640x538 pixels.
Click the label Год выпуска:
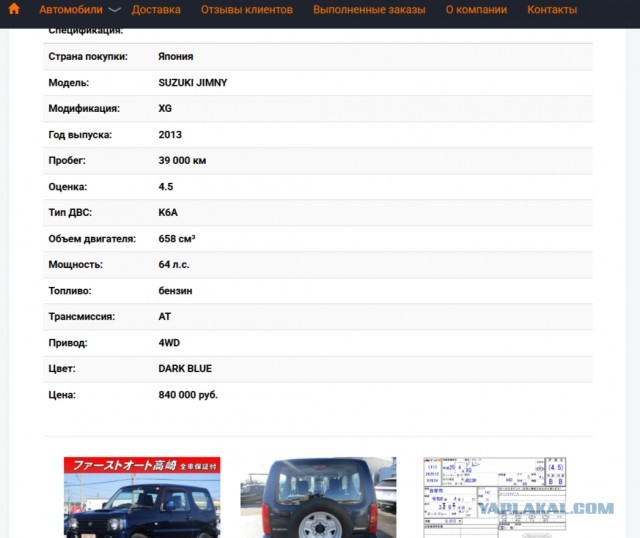tap(80, 135)
